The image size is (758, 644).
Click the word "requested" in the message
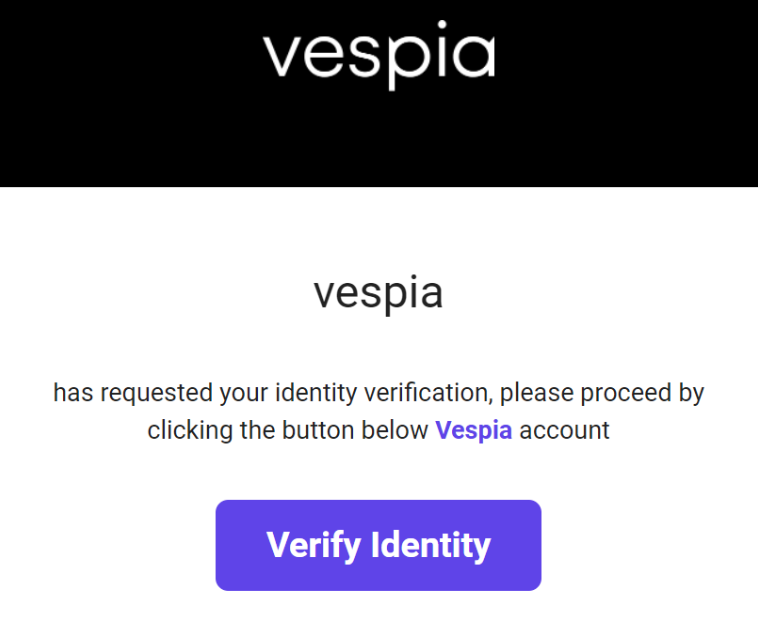145,392
